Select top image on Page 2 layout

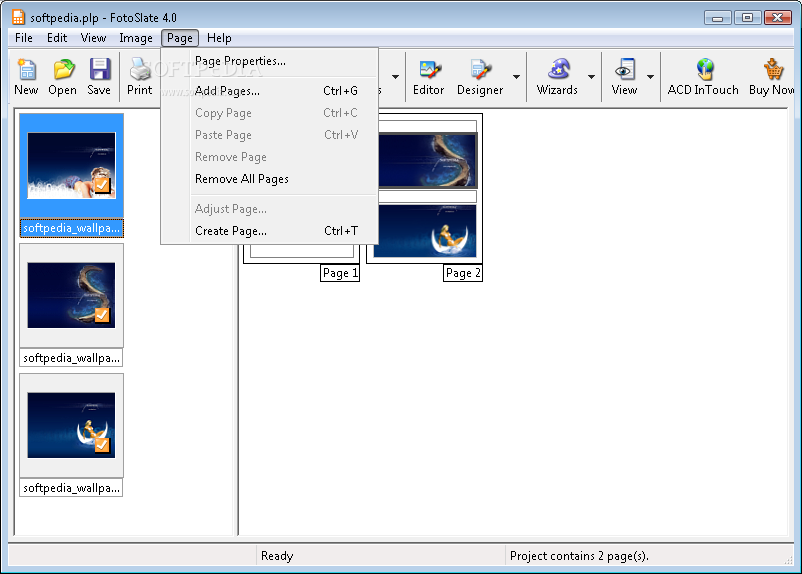coord(428,160)
